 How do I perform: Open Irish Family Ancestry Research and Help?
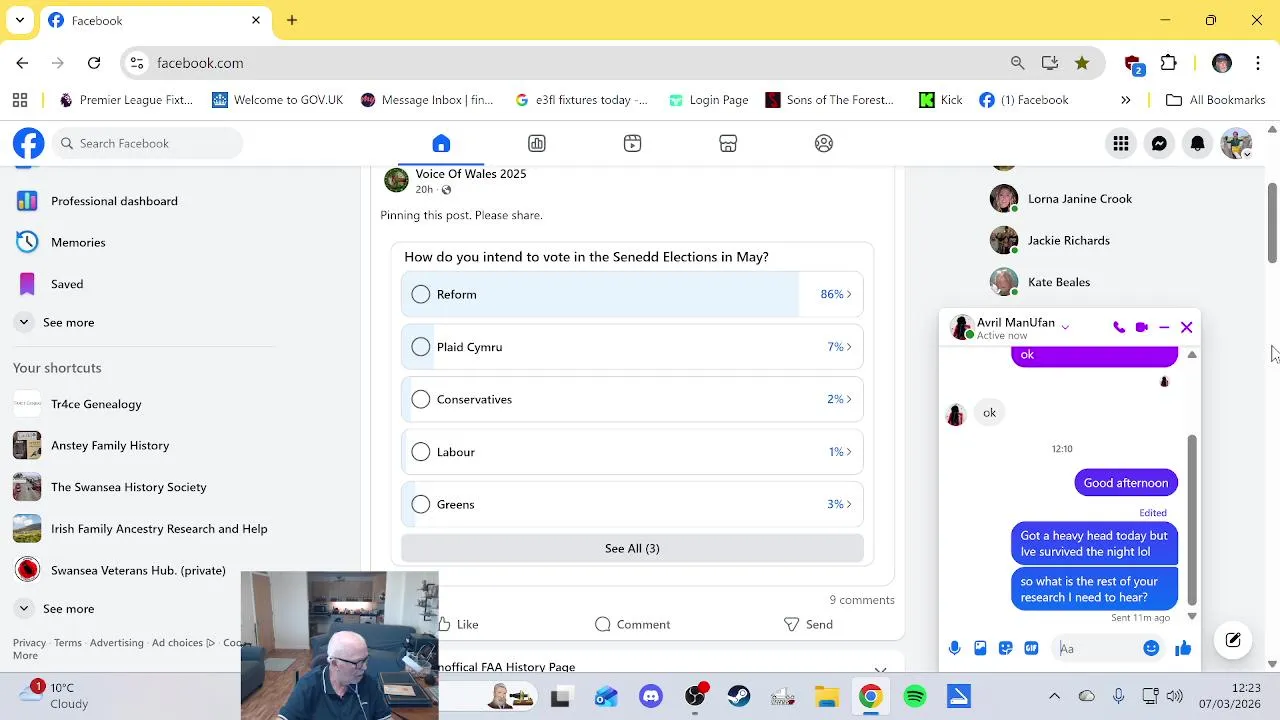[x=159, y=528]
